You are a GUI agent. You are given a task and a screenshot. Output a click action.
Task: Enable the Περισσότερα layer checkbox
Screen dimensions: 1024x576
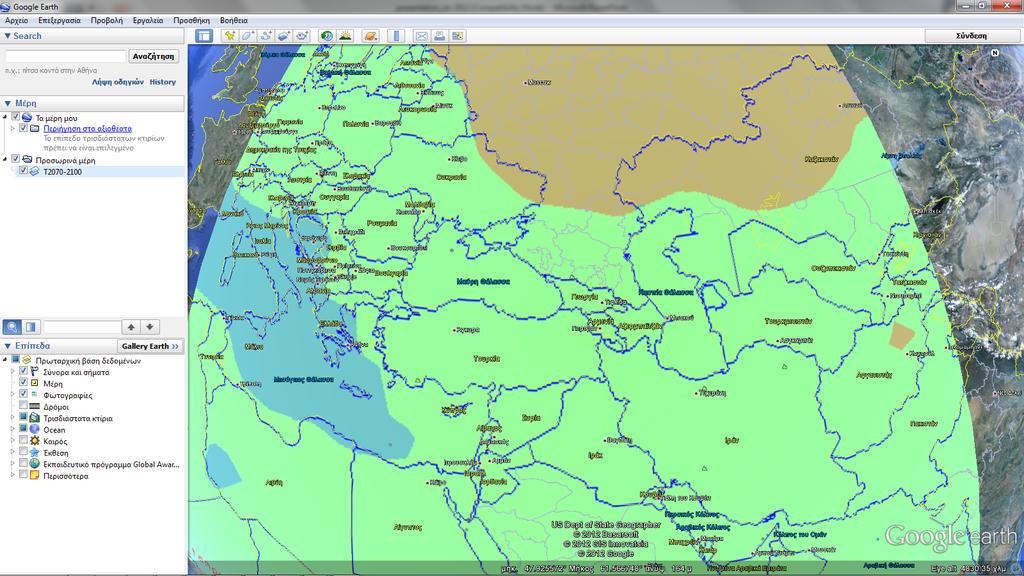point(24,475)
